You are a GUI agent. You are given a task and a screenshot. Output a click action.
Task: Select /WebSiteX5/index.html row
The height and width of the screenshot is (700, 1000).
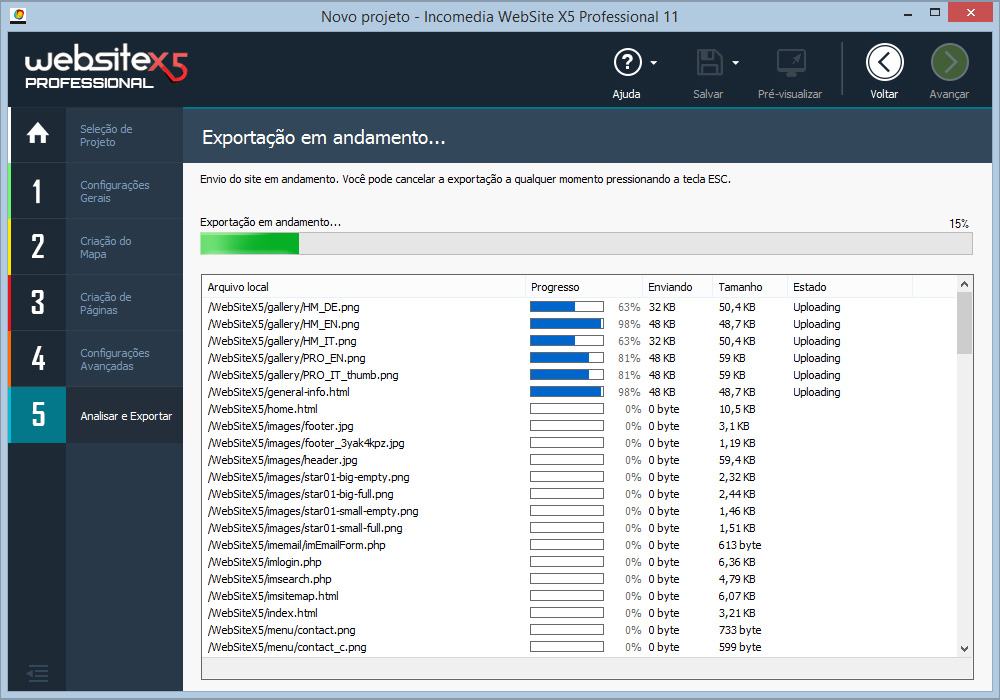pos(579,613)
